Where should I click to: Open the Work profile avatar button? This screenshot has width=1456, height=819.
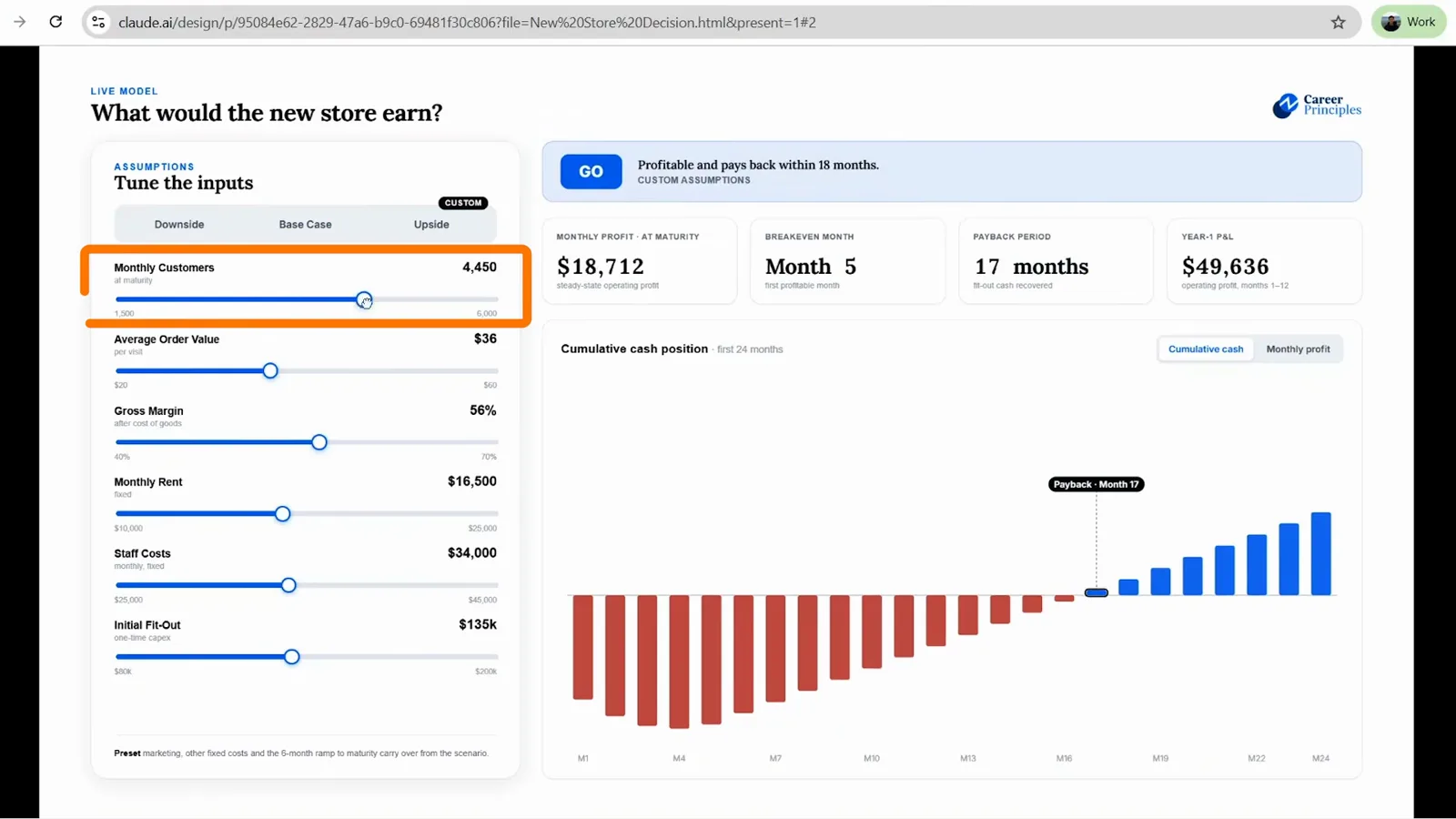(x=1409, y=22)
